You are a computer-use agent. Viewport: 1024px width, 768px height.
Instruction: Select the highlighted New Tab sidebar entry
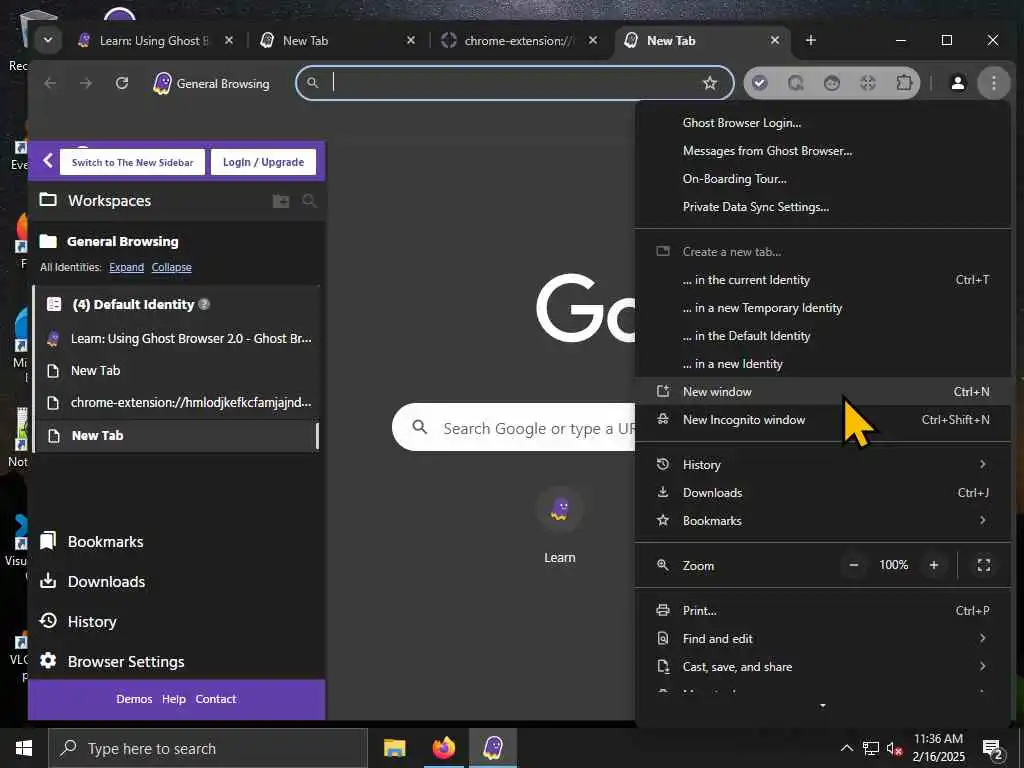click(178, 436)
